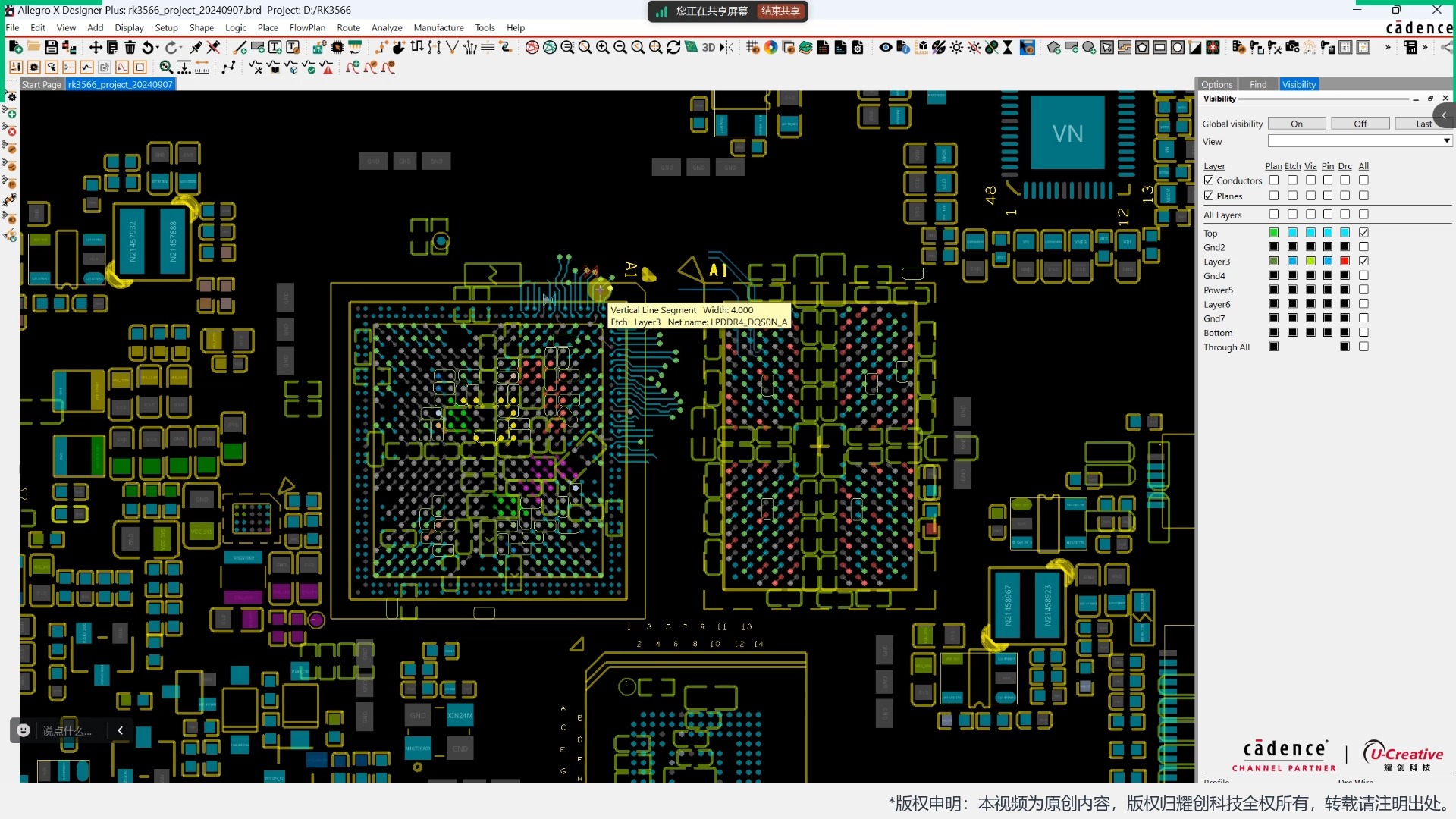This screenshot has width=1456, height=819.
Task: Collapse the chat bubble with left chevron
Action: click(120, 730)
